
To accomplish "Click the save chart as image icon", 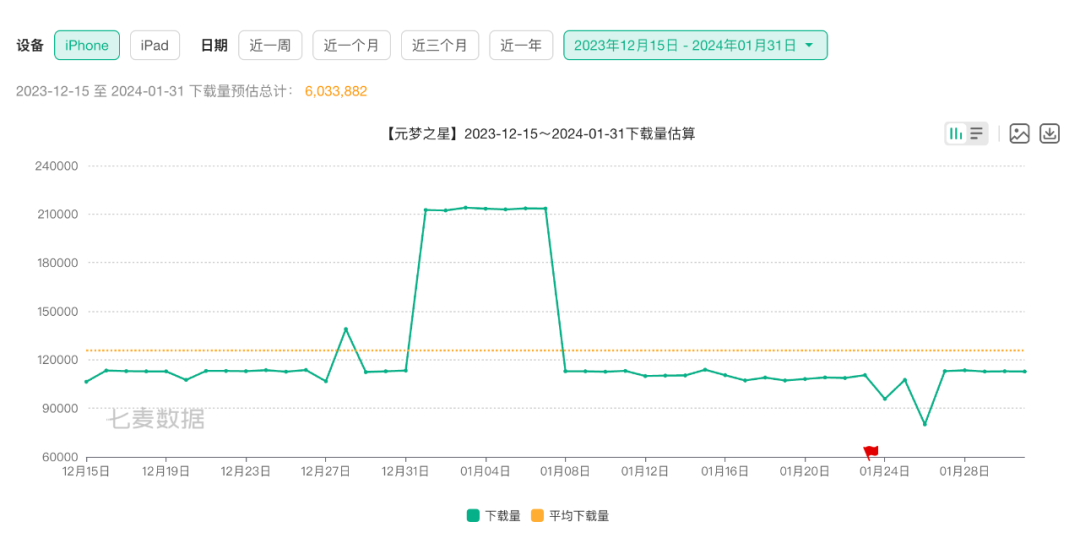I will [x=1019, y=133].
